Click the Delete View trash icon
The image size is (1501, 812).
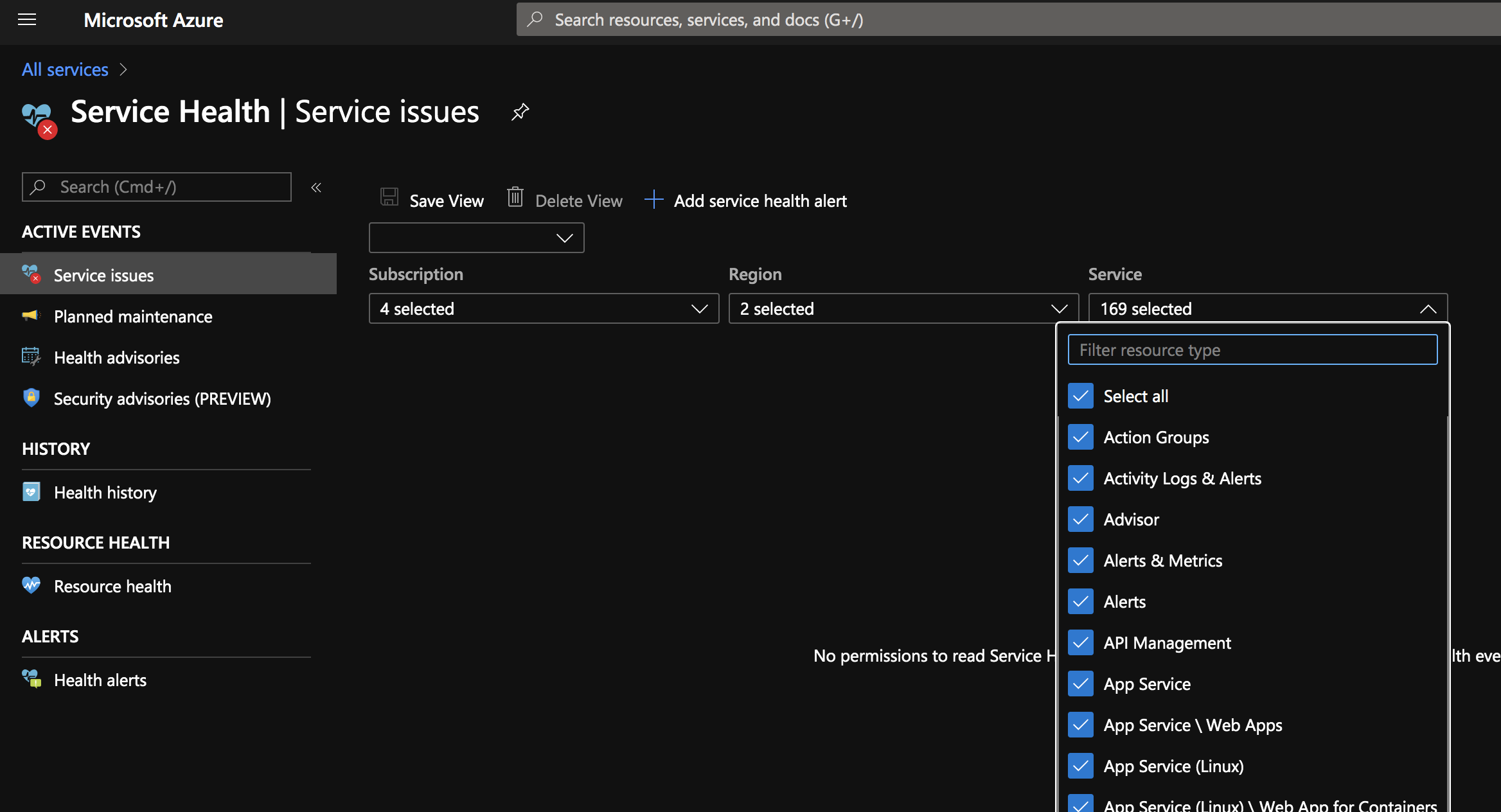click(x=515, y=197)
